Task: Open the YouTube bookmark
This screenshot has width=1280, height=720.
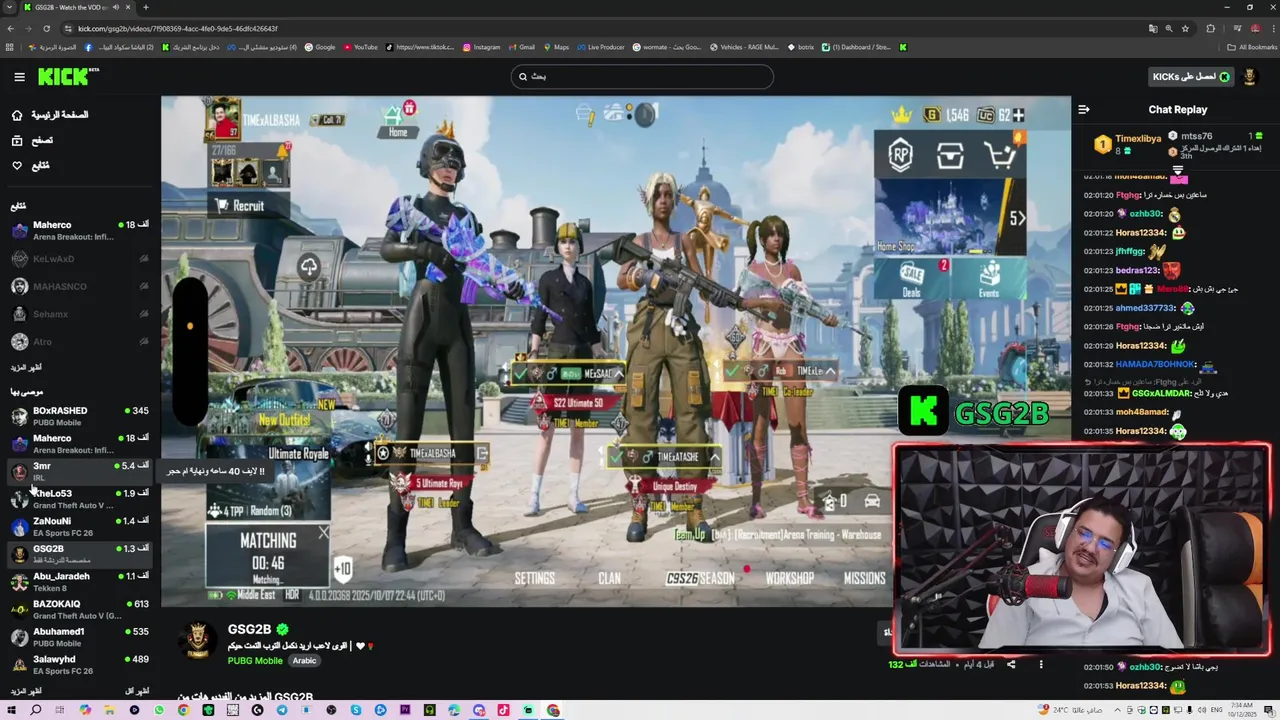Action: click(360, 47)
